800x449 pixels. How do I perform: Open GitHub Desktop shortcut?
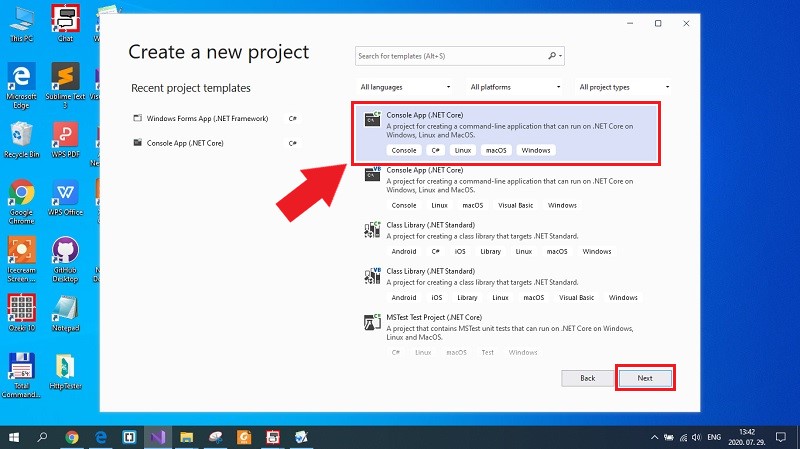pyautogui.click(x=65, y=260)
